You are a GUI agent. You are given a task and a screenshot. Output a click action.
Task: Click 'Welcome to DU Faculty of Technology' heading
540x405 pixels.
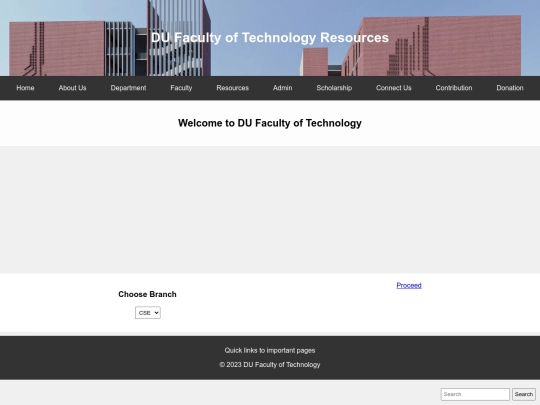coord(270,123)
